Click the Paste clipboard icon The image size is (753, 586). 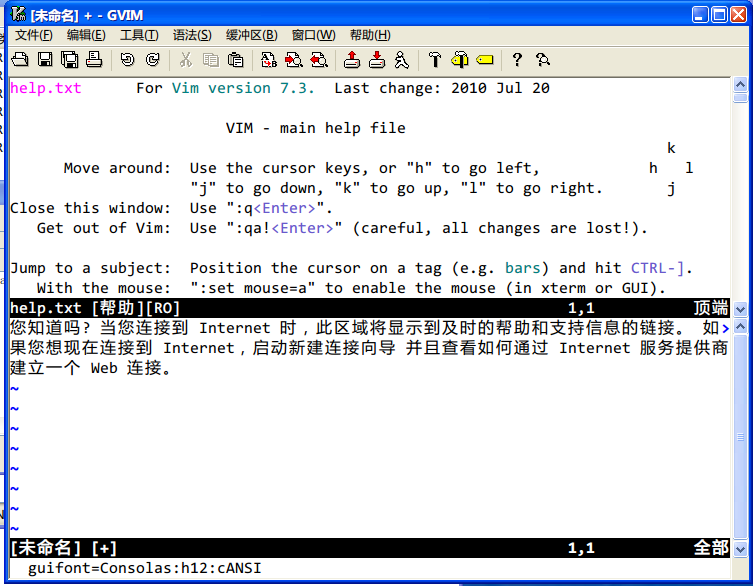[235, 60]
